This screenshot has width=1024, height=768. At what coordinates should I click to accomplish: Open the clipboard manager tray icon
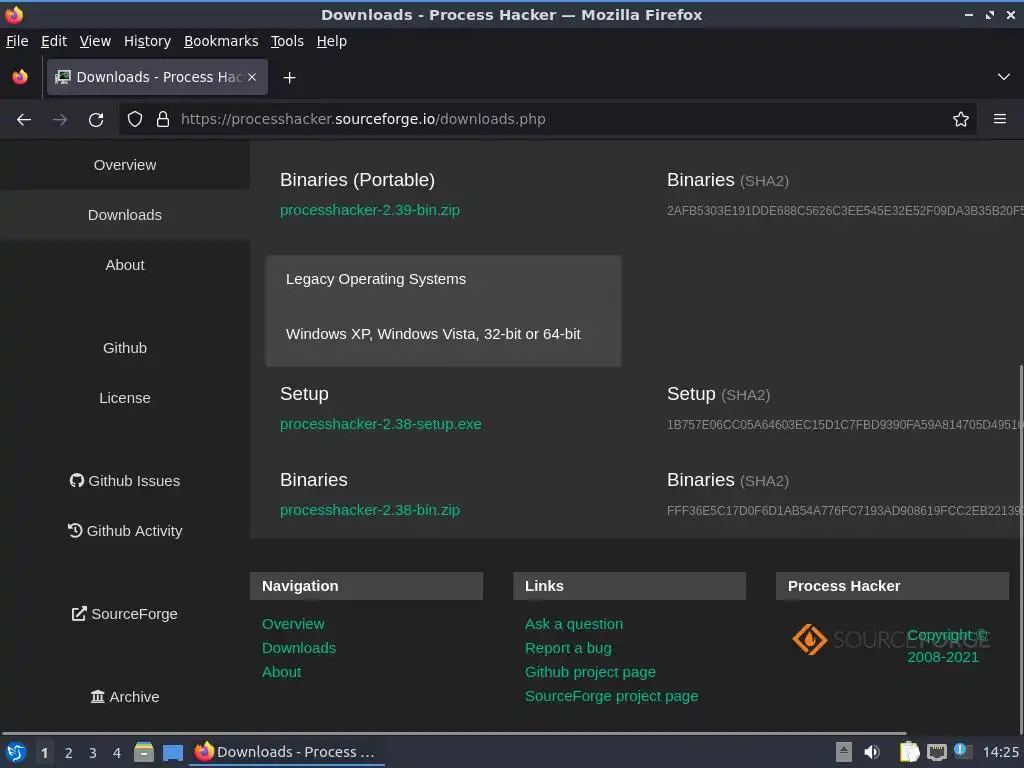(x=909, y=752)
